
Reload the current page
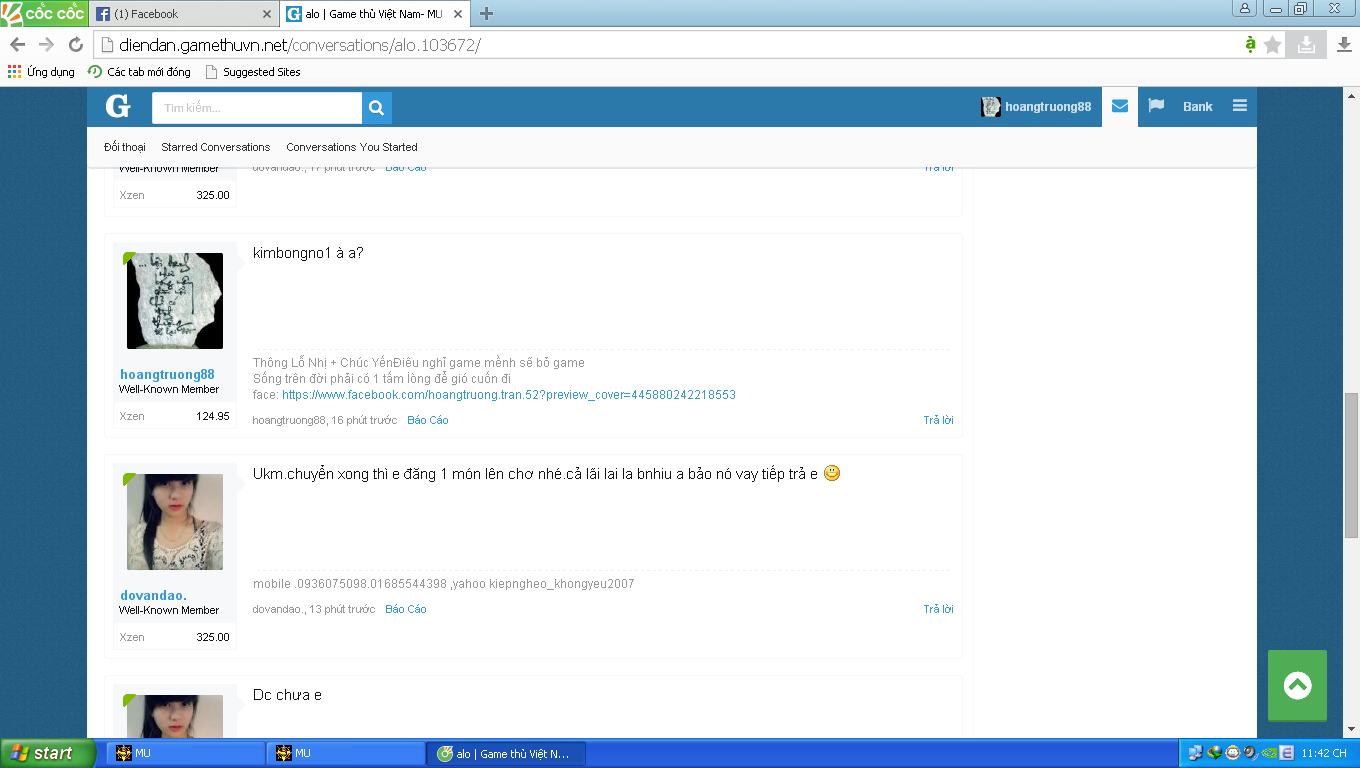[x=75, y=45]
